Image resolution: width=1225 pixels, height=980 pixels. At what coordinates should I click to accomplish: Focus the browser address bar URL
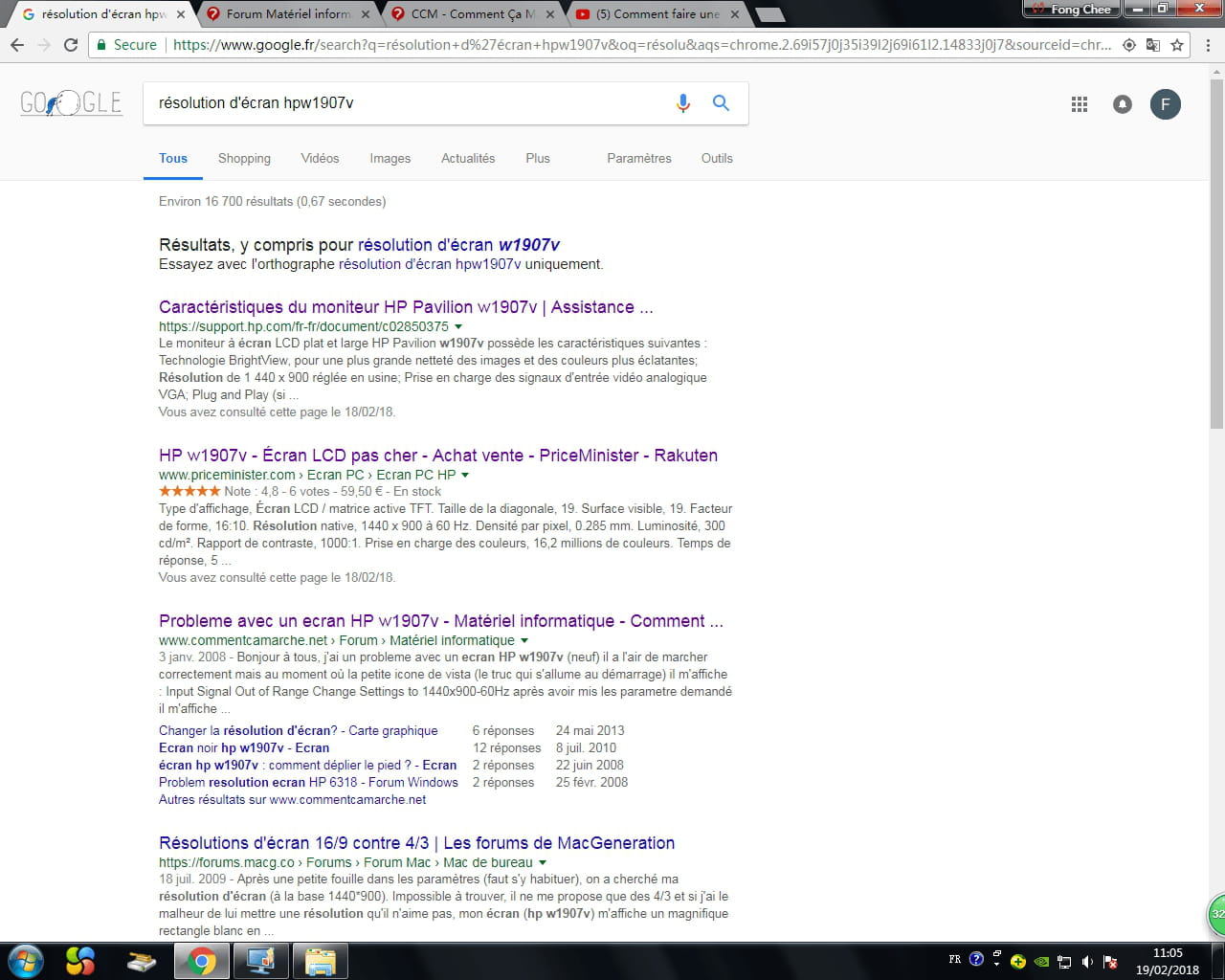[641, 45]
